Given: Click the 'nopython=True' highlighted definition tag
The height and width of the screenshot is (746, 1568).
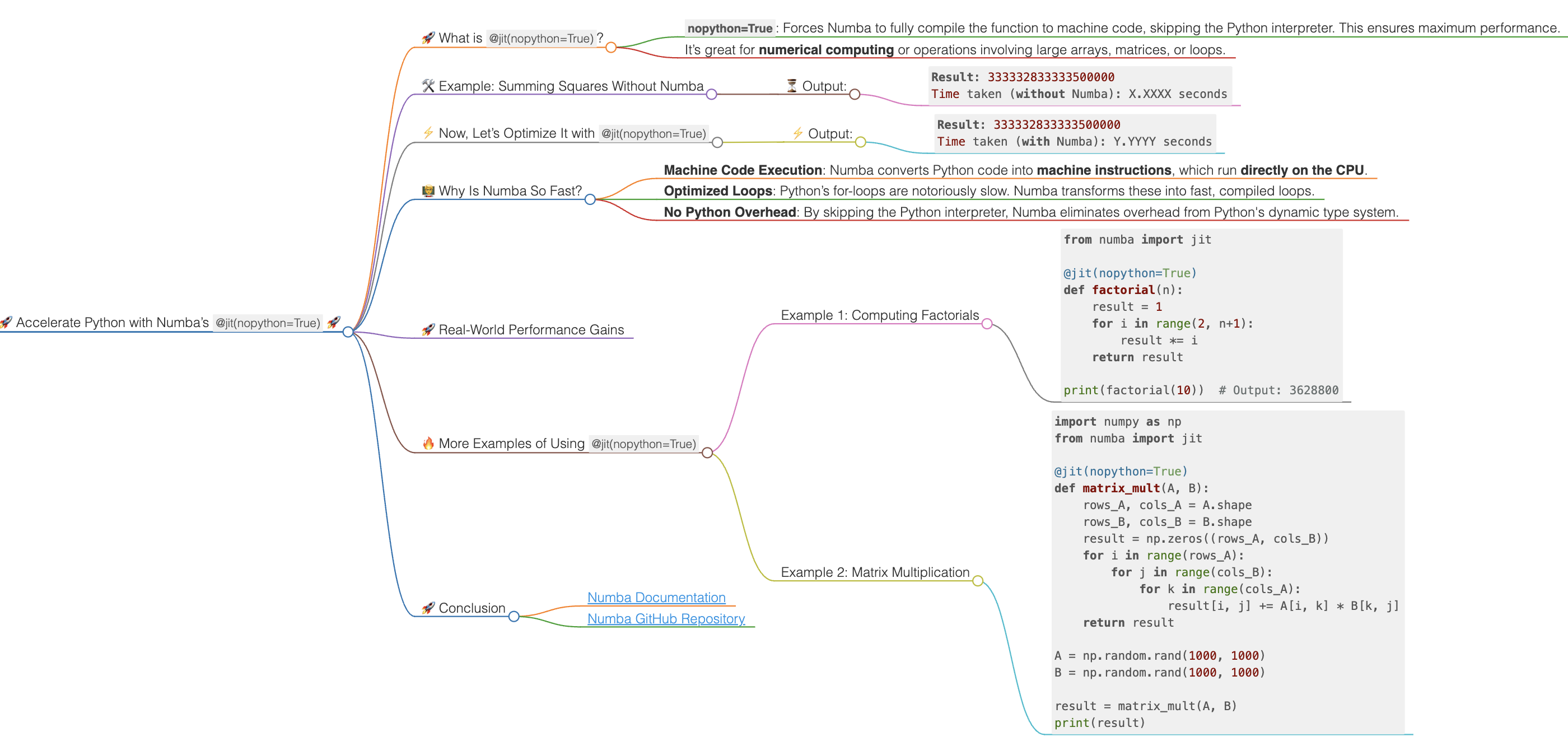Looking at the screenshot, I should (729, 28).
